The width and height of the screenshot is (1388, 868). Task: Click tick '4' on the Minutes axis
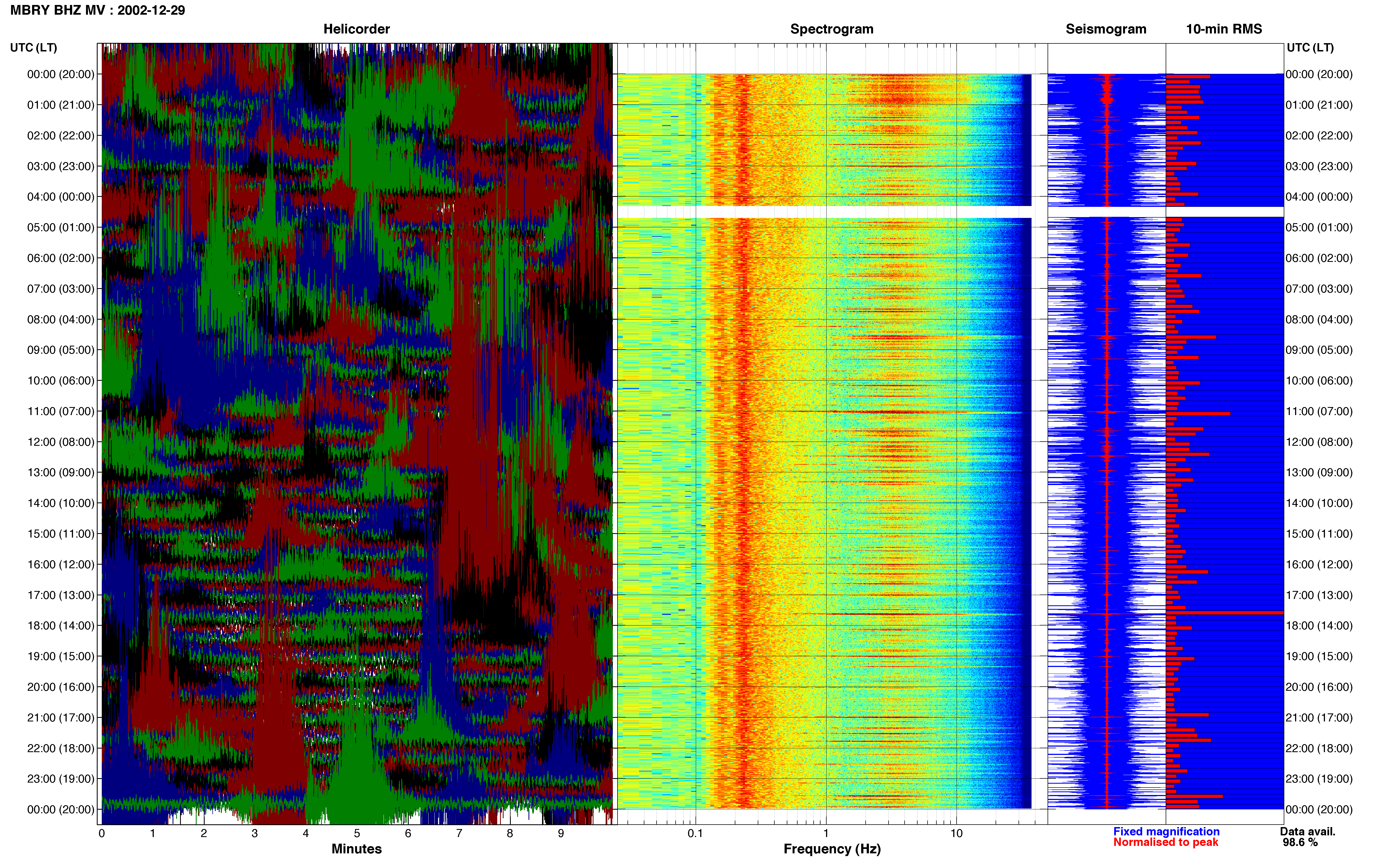[x=306, y=833]
